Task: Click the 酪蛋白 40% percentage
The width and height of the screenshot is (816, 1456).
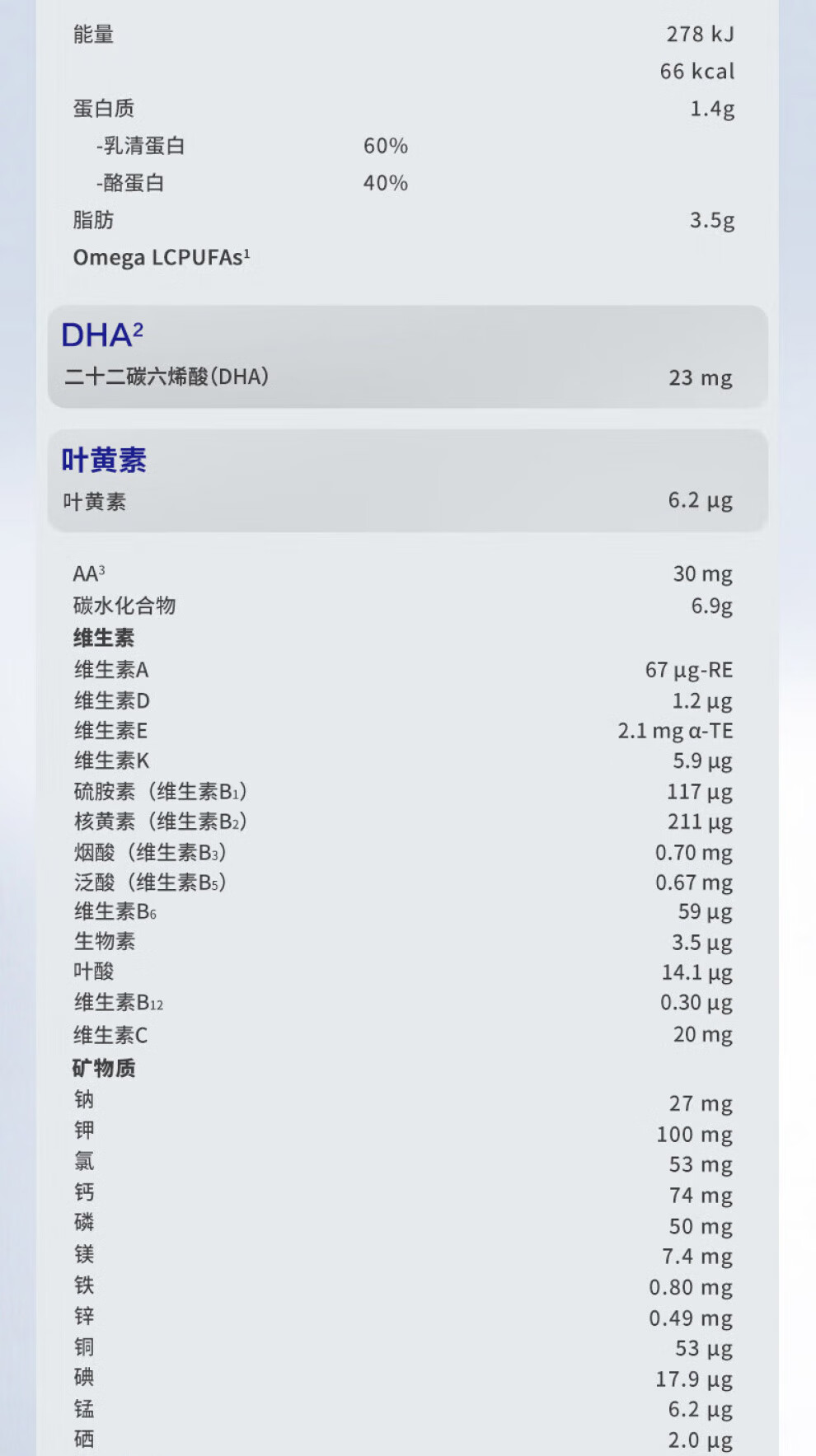Action: pos(386,183)
